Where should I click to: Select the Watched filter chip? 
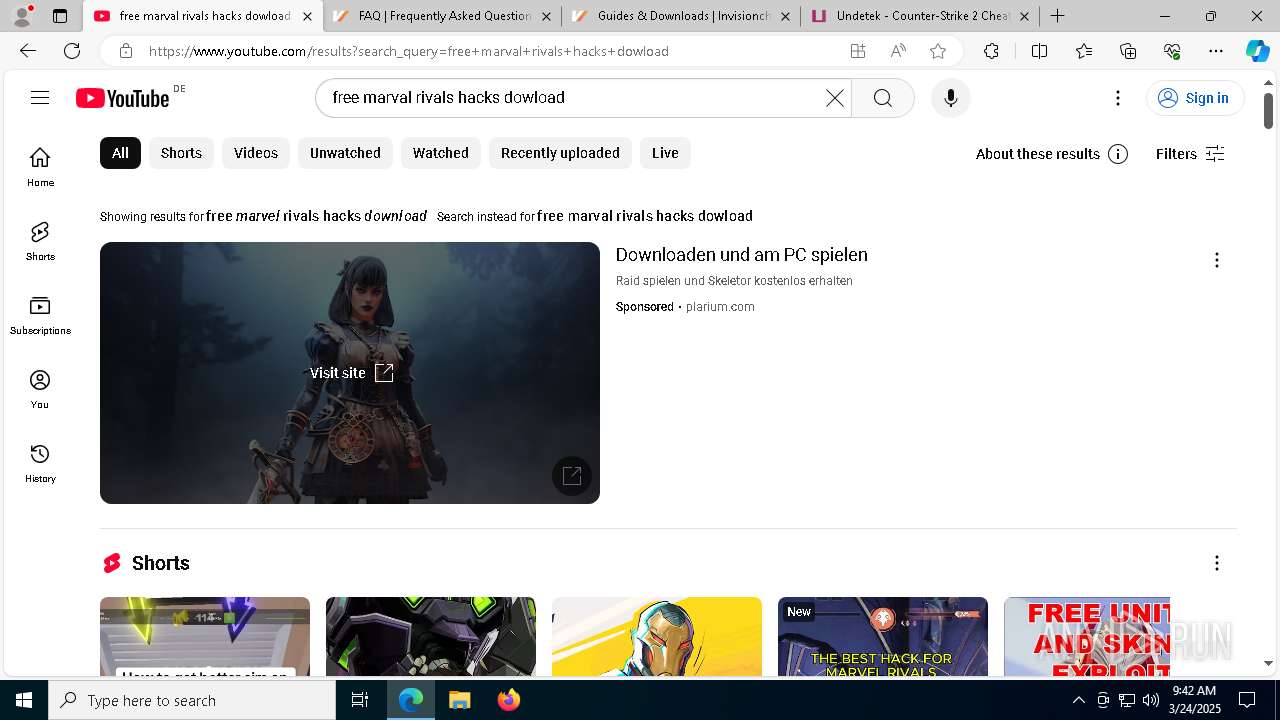coord(441,153)
